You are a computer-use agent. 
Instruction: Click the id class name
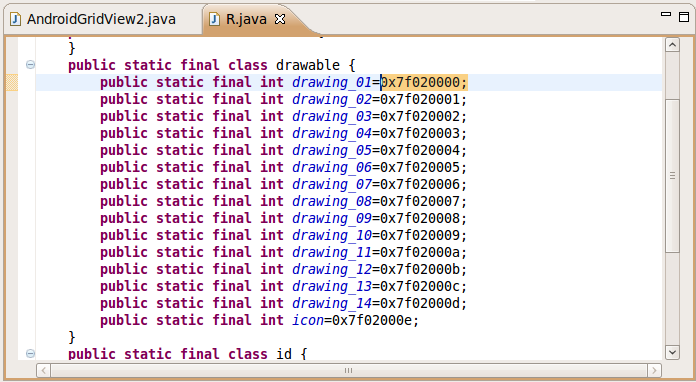(284, 354)
